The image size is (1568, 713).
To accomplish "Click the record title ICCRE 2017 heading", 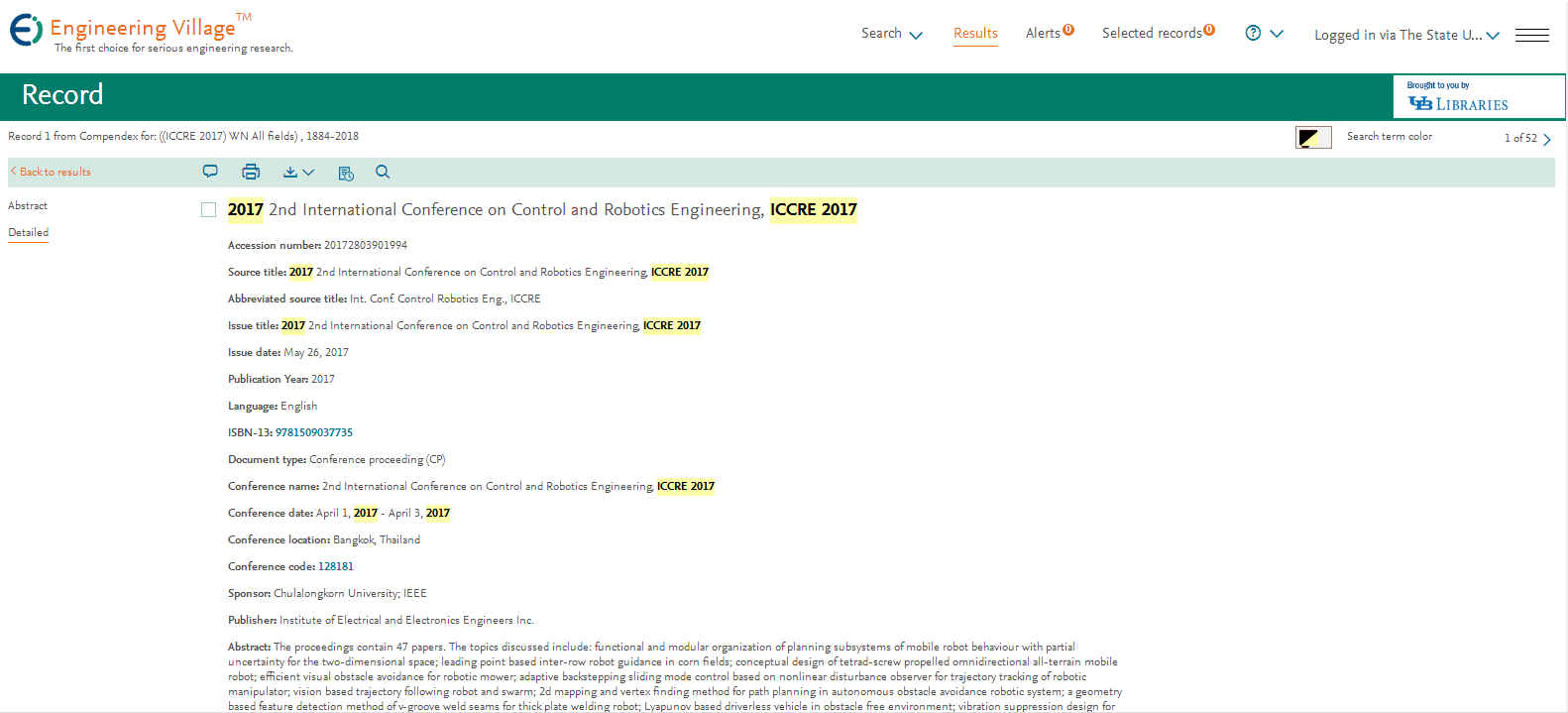I will pyautogui.click(x=542, y=209).
